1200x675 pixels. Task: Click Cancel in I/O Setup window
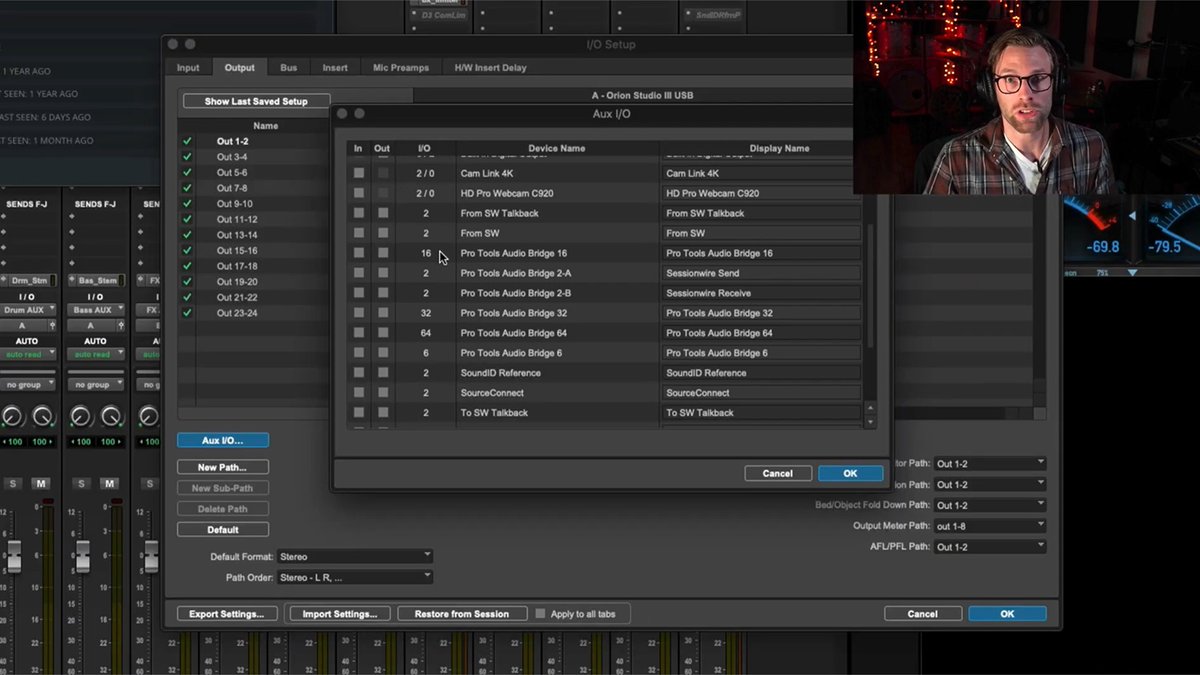tap(922, 614)
